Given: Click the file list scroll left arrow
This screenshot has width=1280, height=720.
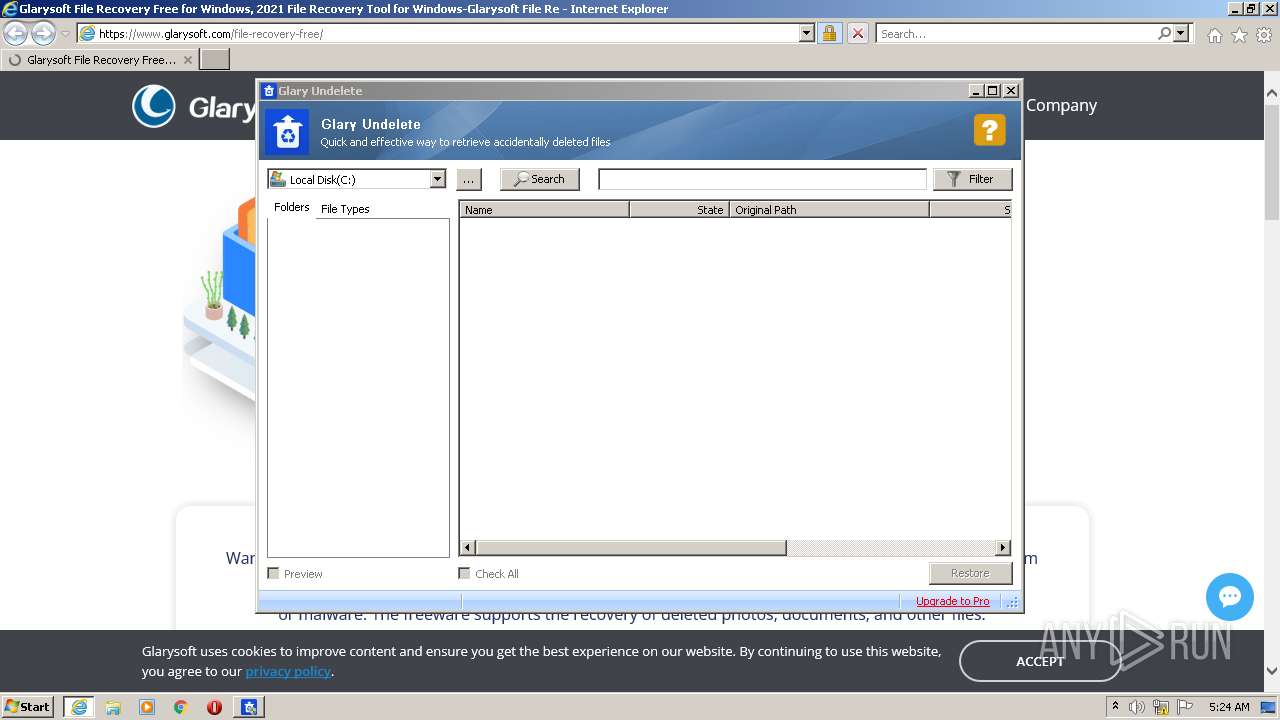Looking at the screenshot, I should click(467, 547).
